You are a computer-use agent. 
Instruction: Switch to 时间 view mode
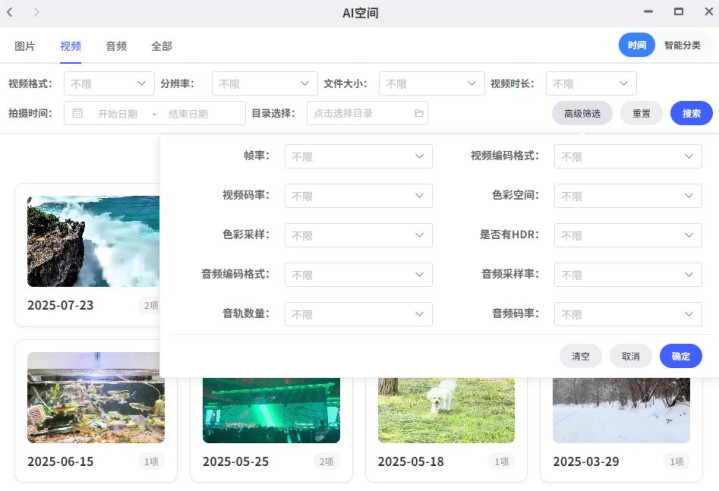(x=636, y=46)
